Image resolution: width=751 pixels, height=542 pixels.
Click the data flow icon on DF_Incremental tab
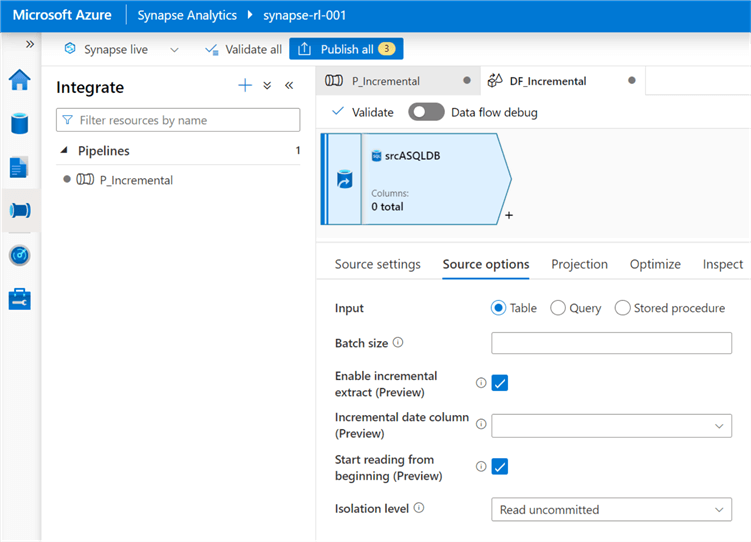click(x=495, y=80)
